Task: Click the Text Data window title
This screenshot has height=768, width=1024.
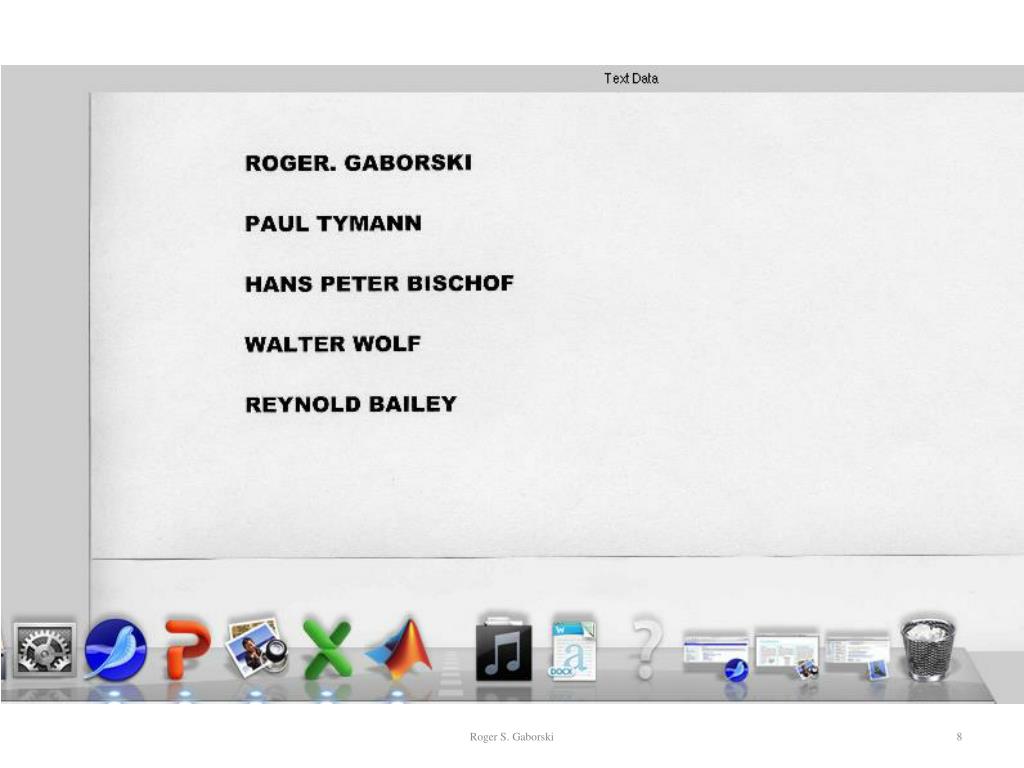Action: tap(631, 78)
